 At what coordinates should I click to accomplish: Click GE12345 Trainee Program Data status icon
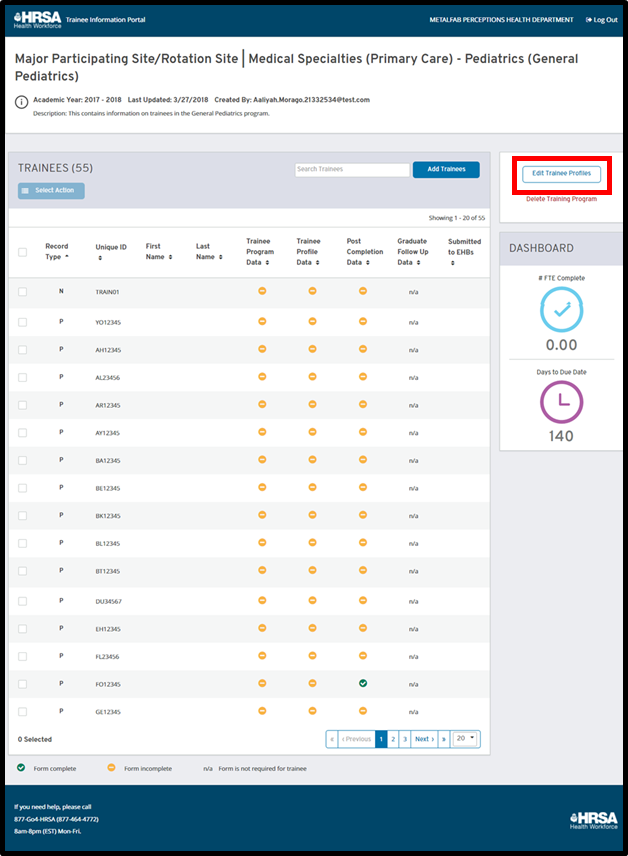[262, 711]
